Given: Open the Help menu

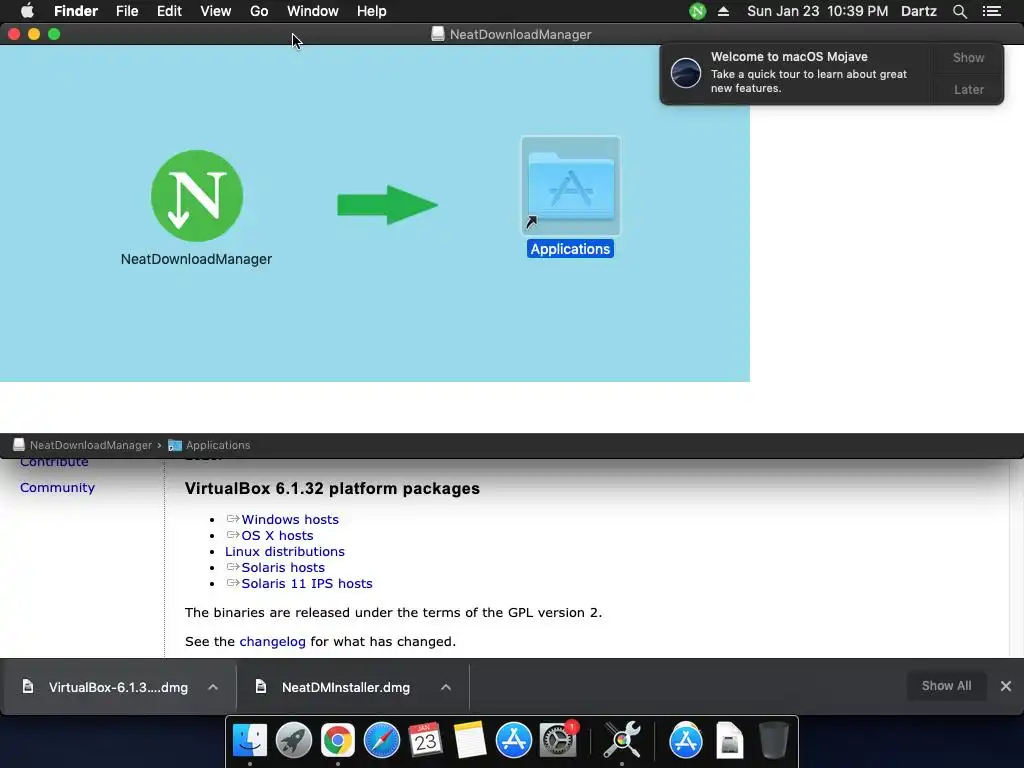Looking at the screenshot, I should [372, 11].
